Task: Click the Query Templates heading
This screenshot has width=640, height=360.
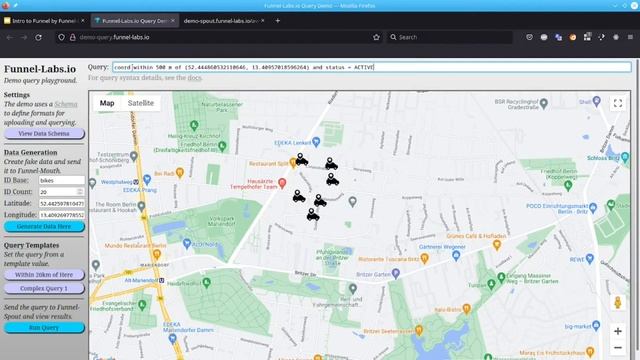Action: coord(31,245)
